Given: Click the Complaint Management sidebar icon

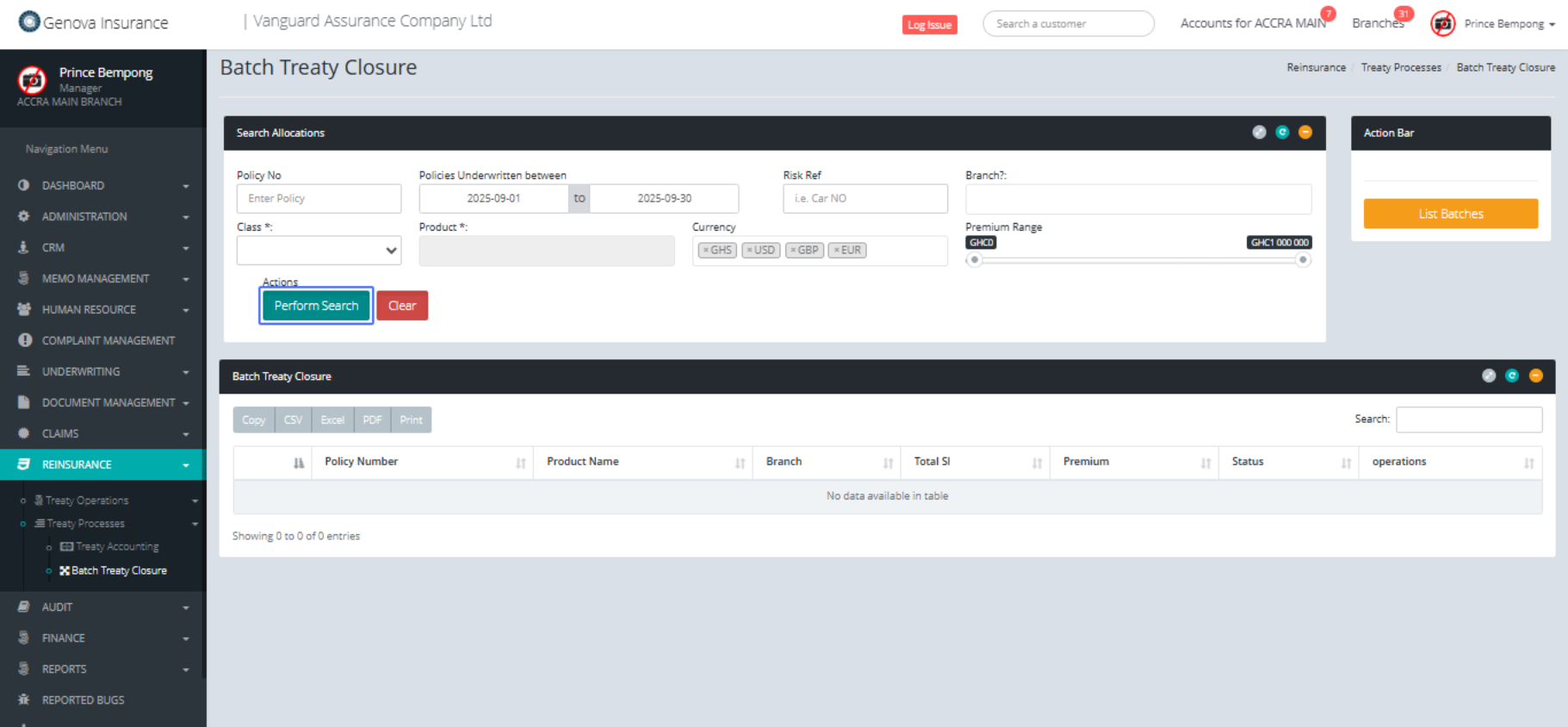Looking at the screenshot, I should click(x=25, y=340).
